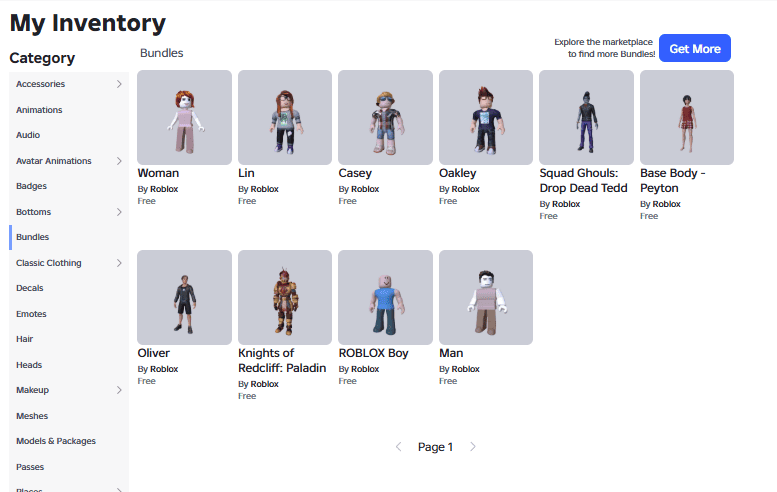Select the Heads category
777x492 pixels.
coord(69,365)
